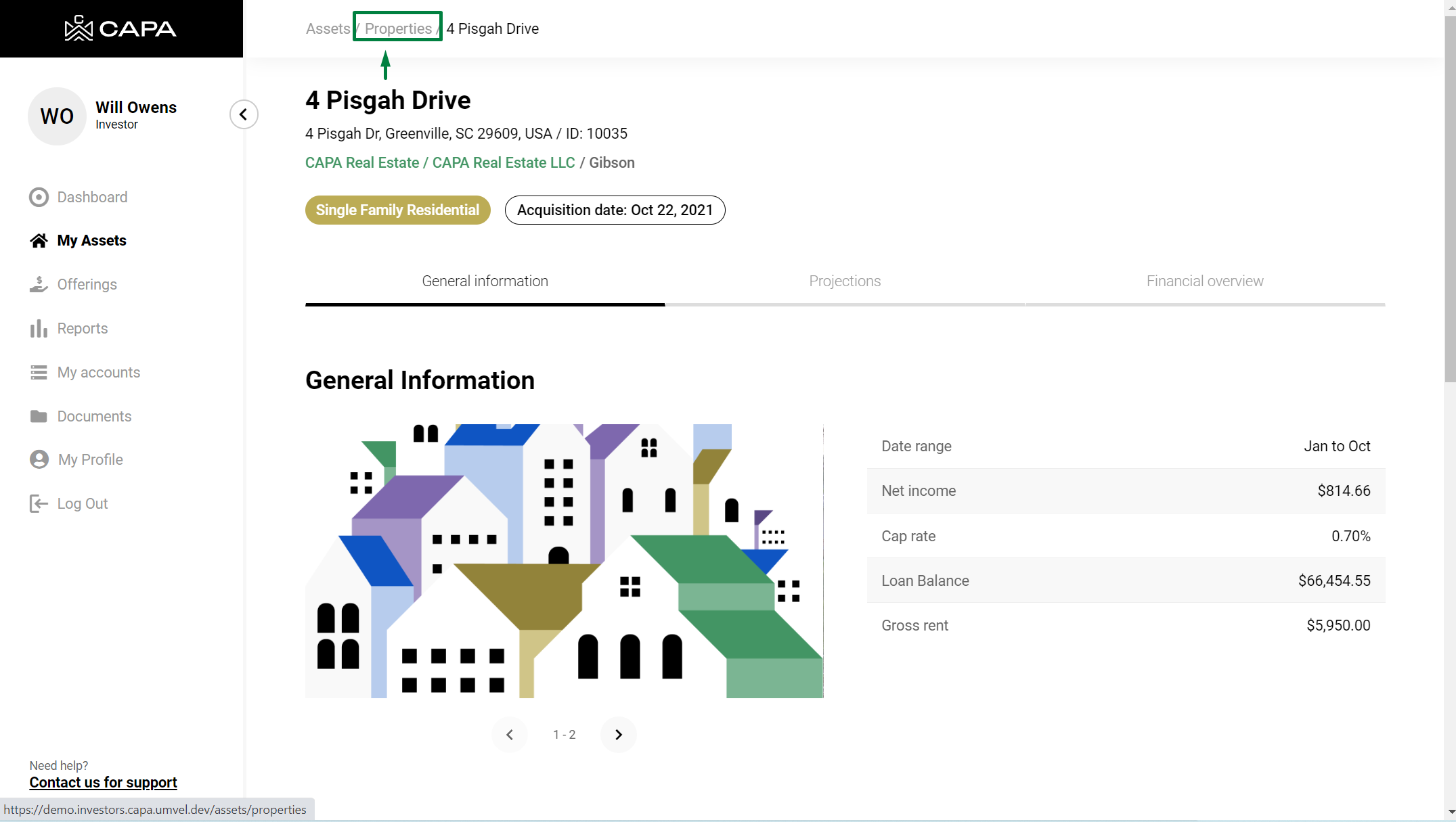1456x822 pixels.
Task: Open Contact us for support link
Action: click(103, 783)
